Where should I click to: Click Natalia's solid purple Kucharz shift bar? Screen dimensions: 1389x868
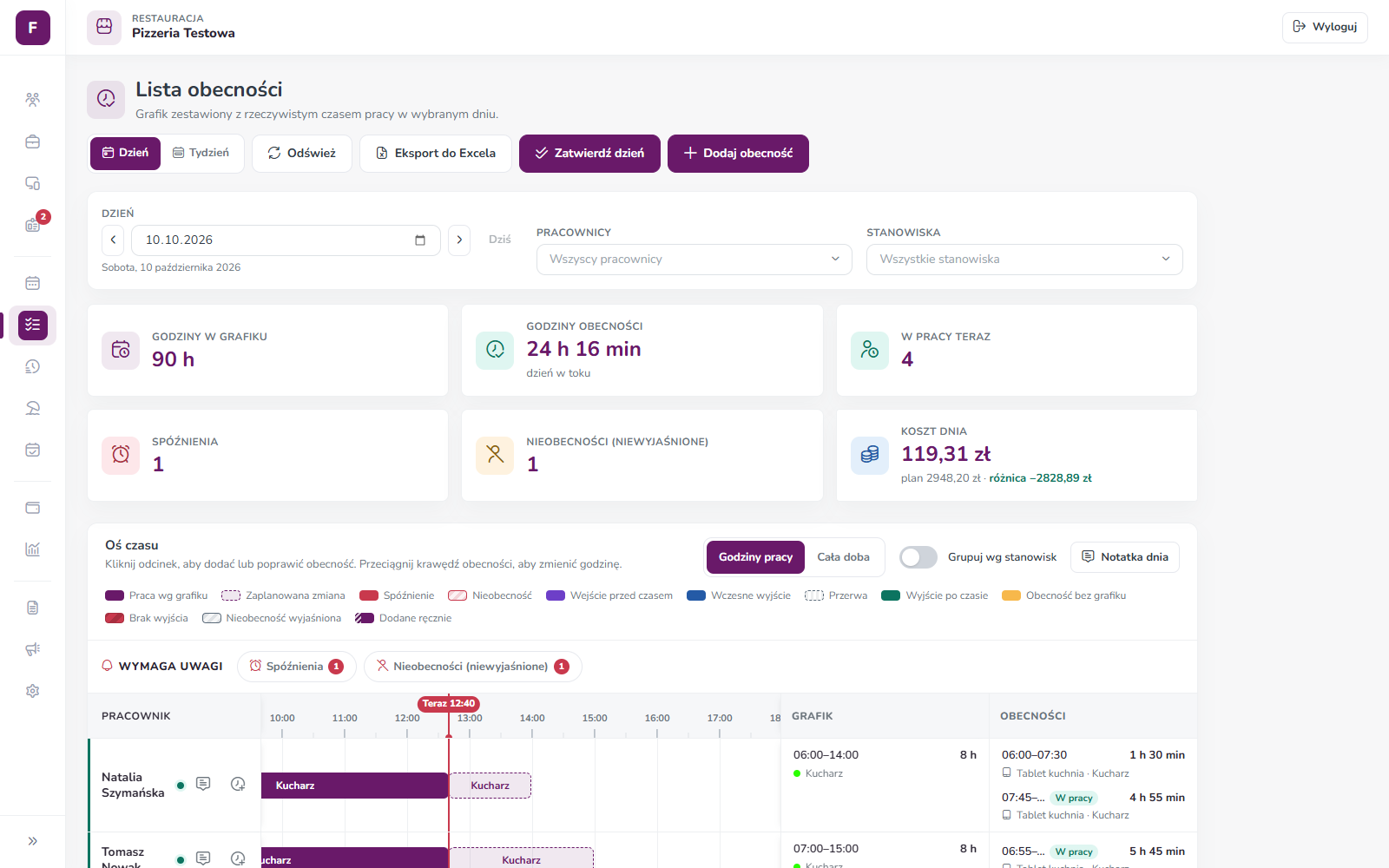(x=354, y=786)
